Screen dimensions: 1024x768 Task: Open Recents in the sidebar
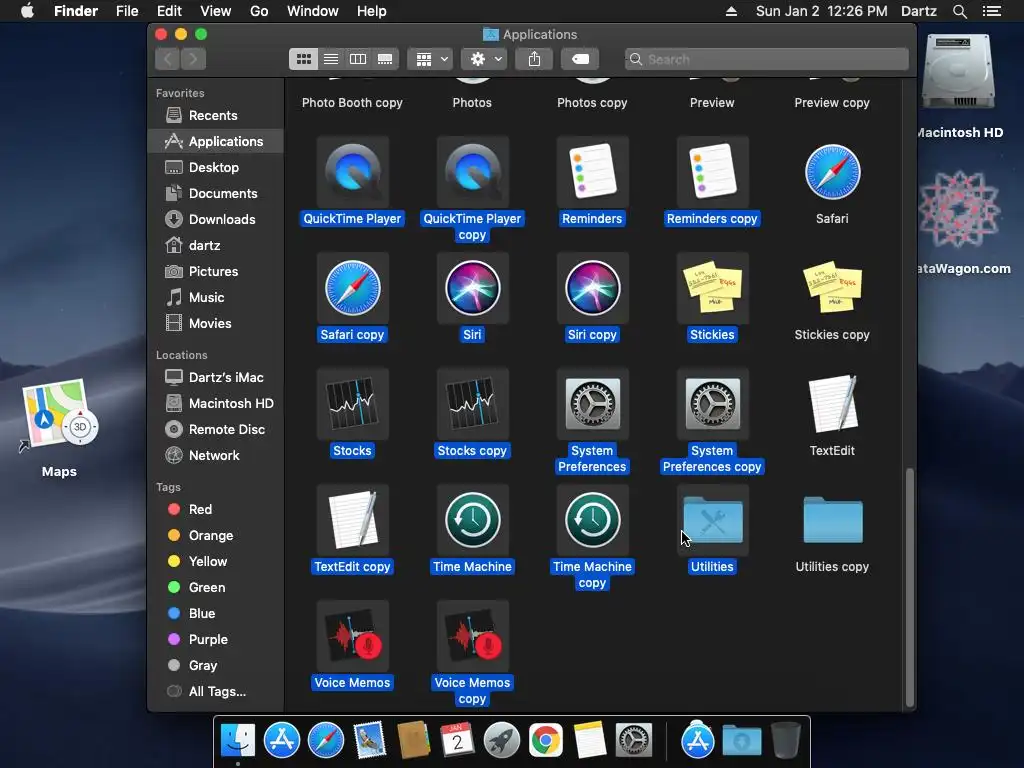click(x=216, y=116)
